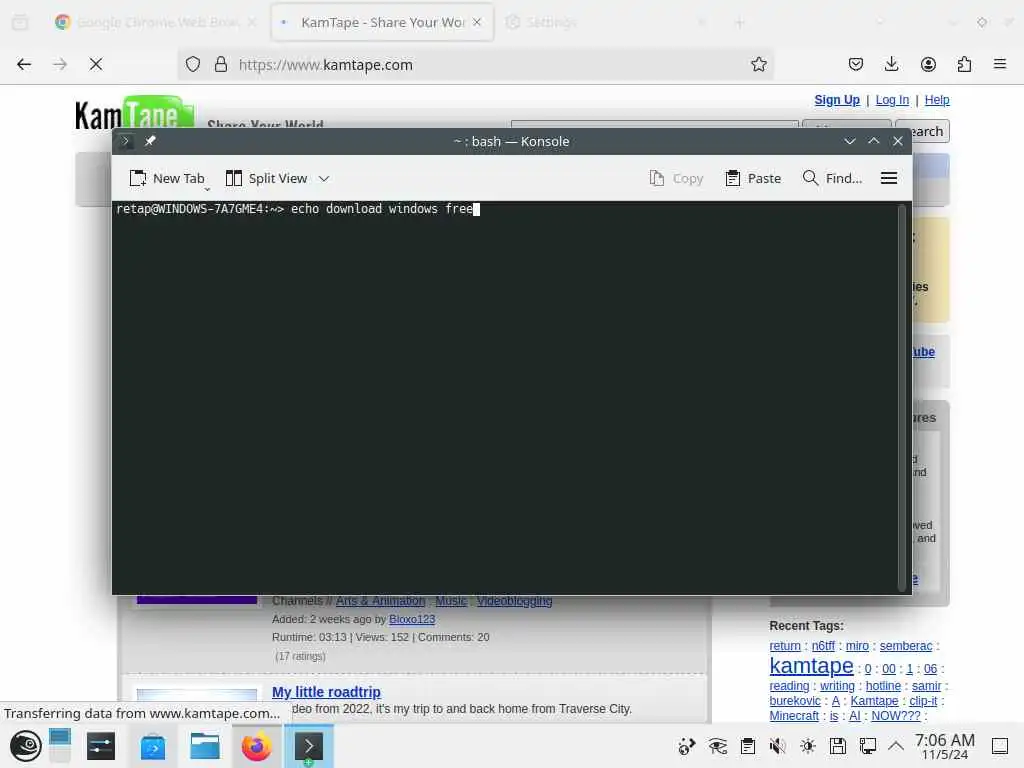This screenshot has width=1024, height=768.
Task: Click the large kamtape tag
Action: (811, 665)
